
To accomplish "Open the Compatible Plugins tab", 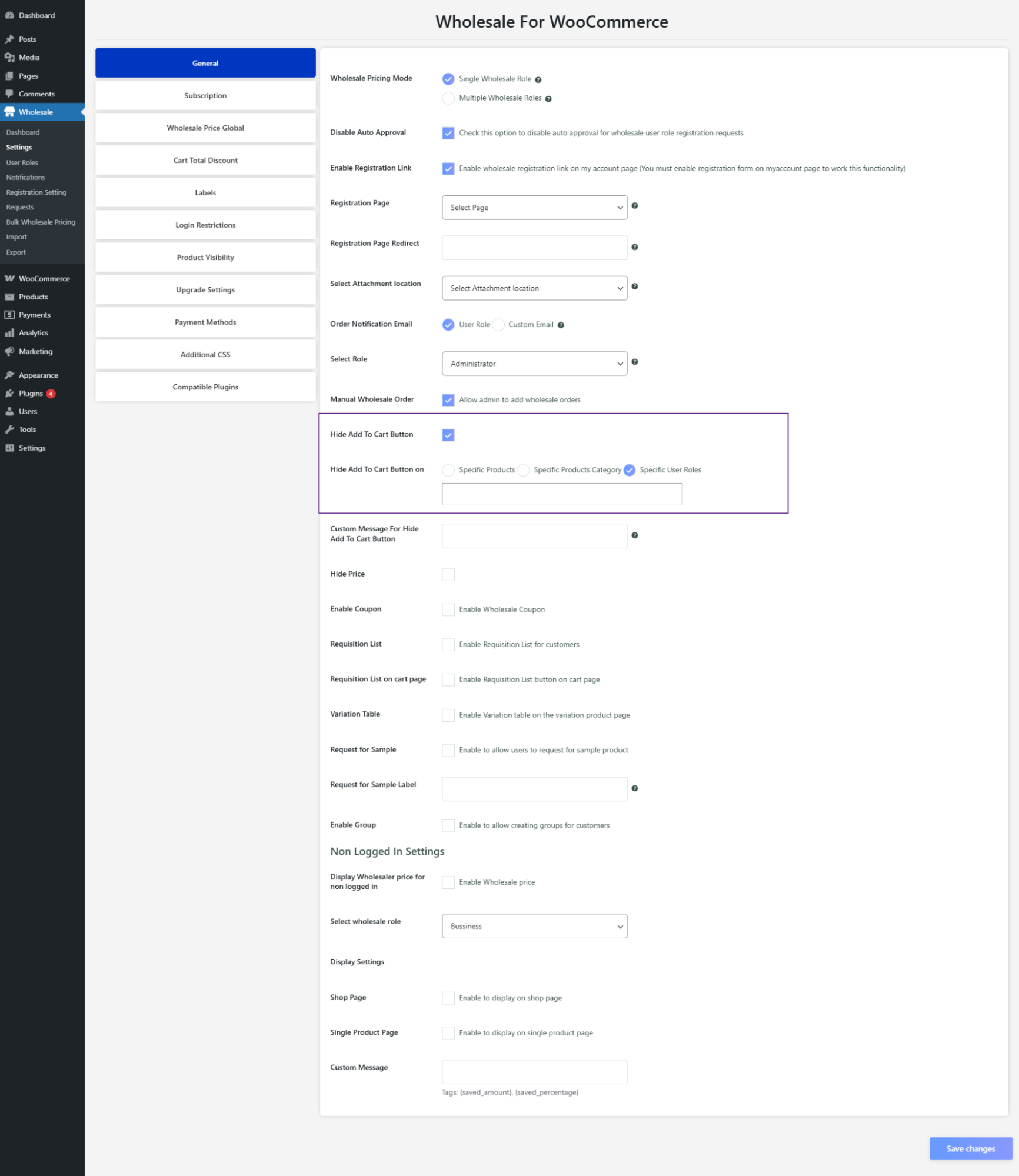I will [205, 387].
